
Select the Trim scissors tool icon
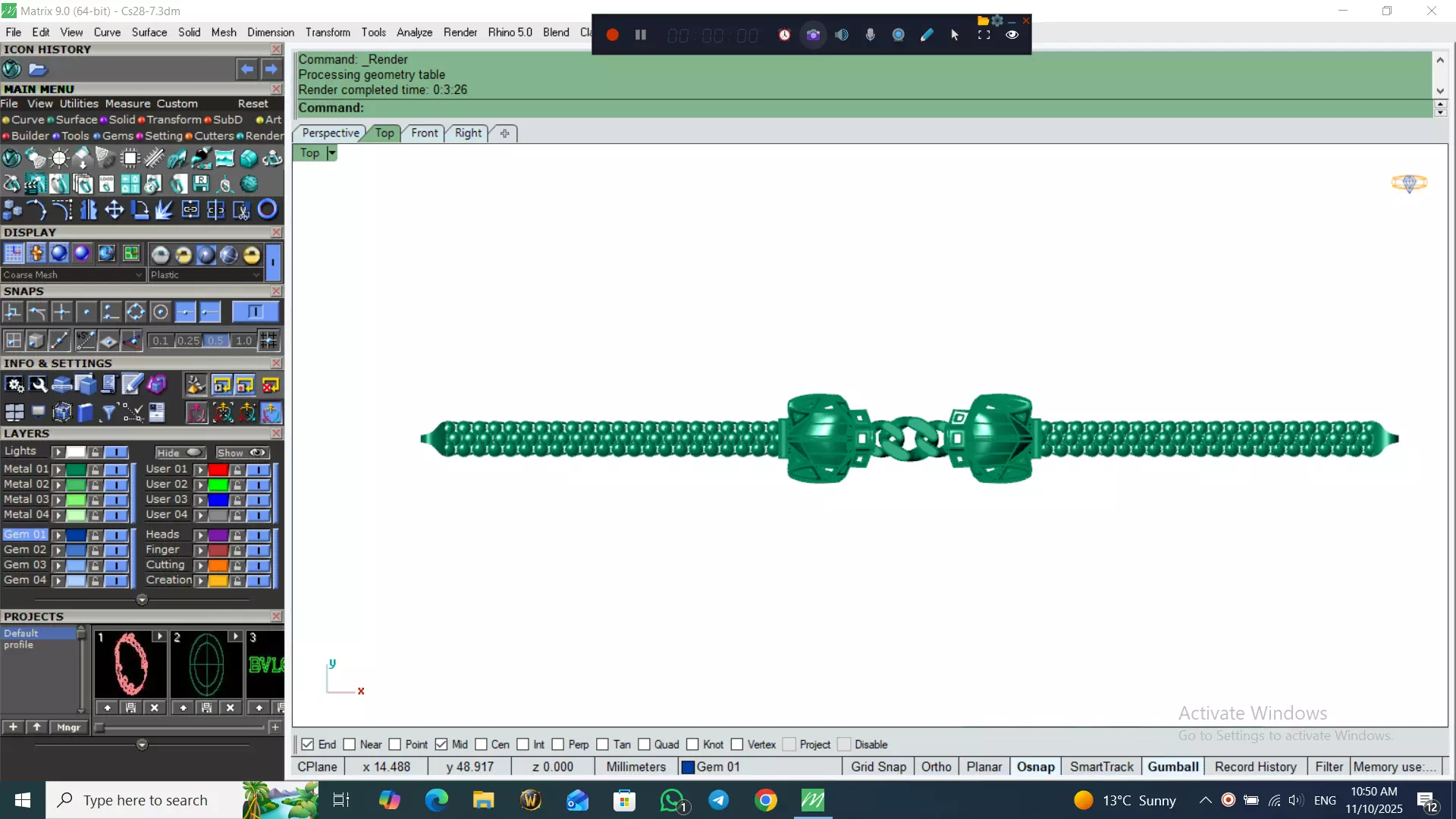point(242,210)
